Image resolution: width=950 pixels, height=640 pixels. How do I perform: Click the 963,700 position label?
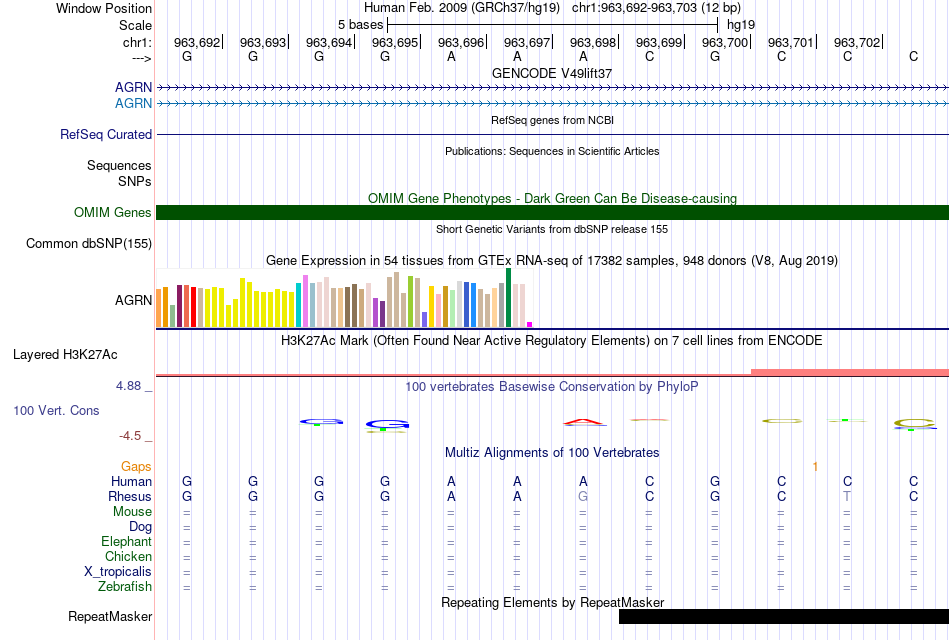point(725,42)
